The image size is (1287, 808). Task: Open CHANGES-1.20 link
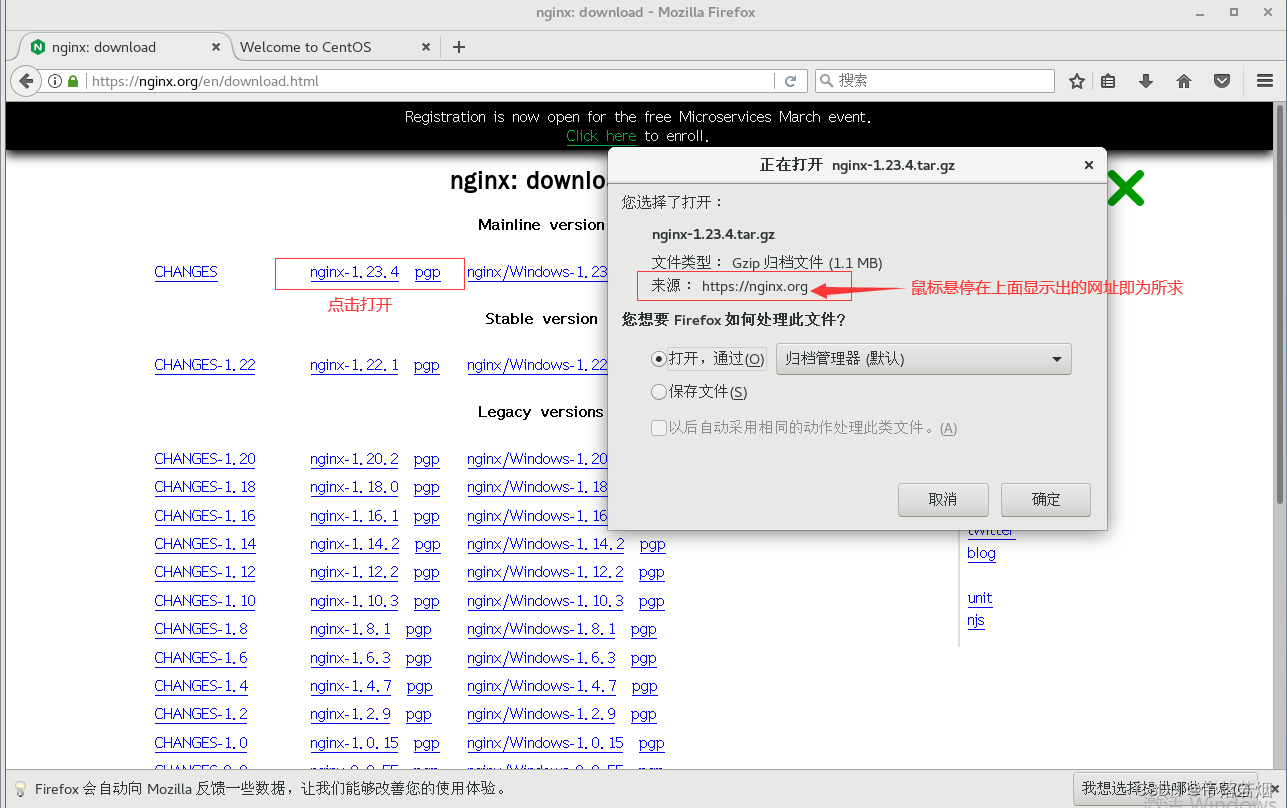205,459
